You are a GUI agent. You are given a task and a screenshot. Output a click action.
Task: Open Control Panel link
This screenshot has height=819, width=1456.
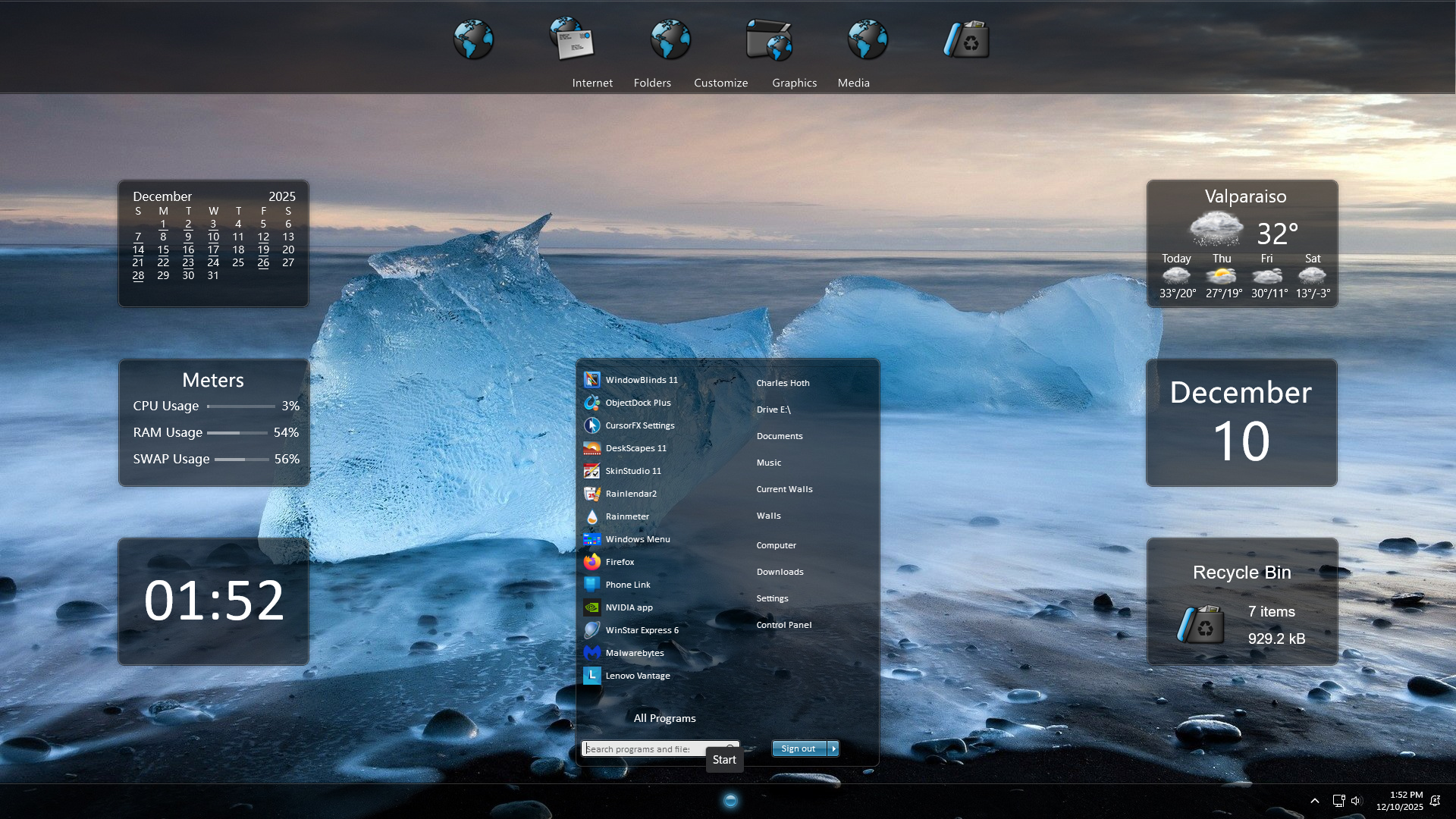pyautogui.click(x=783, y=625)
